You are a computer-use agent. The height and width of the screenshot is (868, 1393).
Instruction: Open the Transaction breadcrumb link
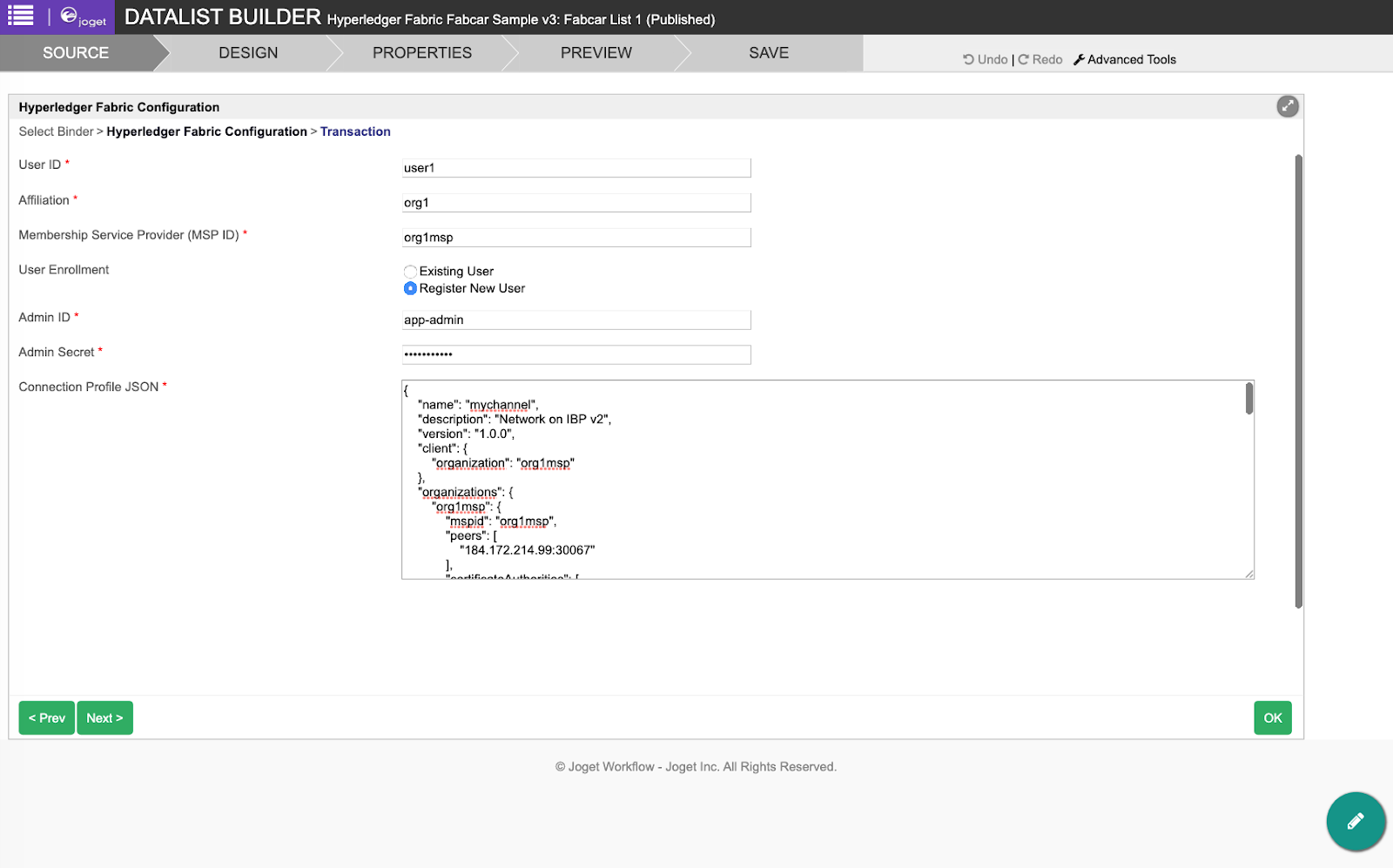tap(355, 131)
